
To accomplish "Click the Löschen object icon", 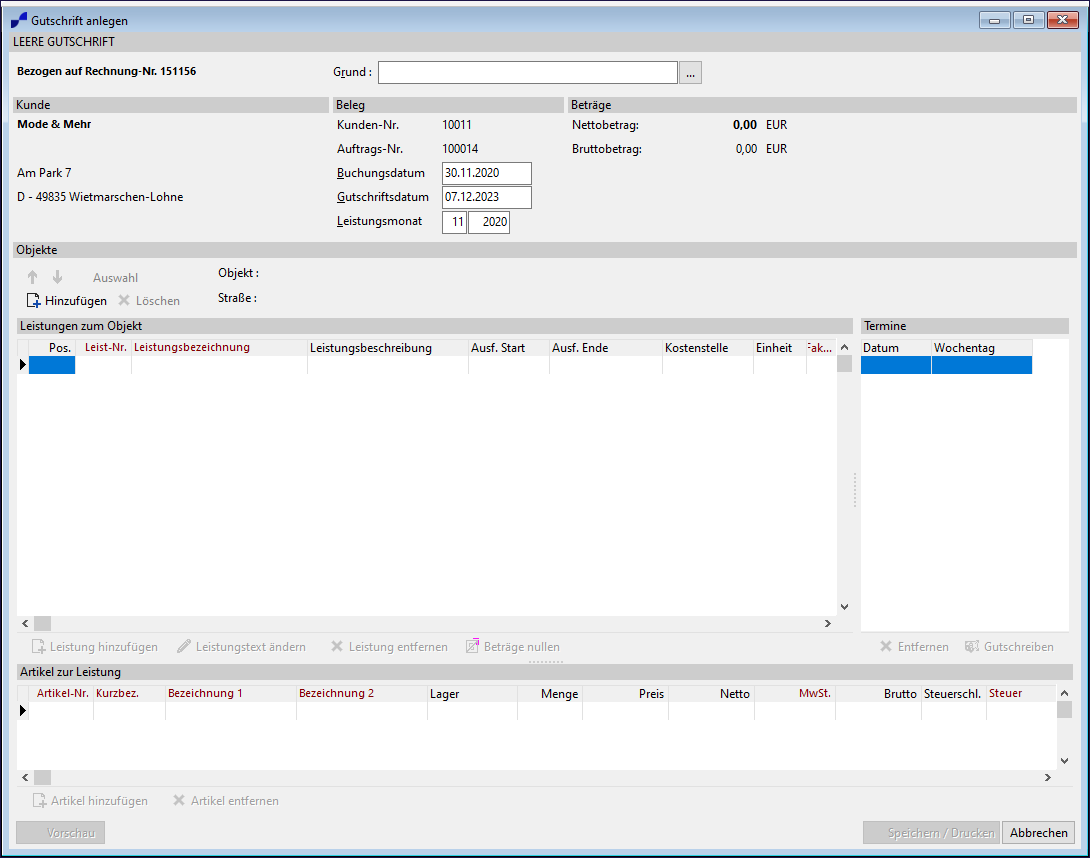I will click(x=124, y=300).
